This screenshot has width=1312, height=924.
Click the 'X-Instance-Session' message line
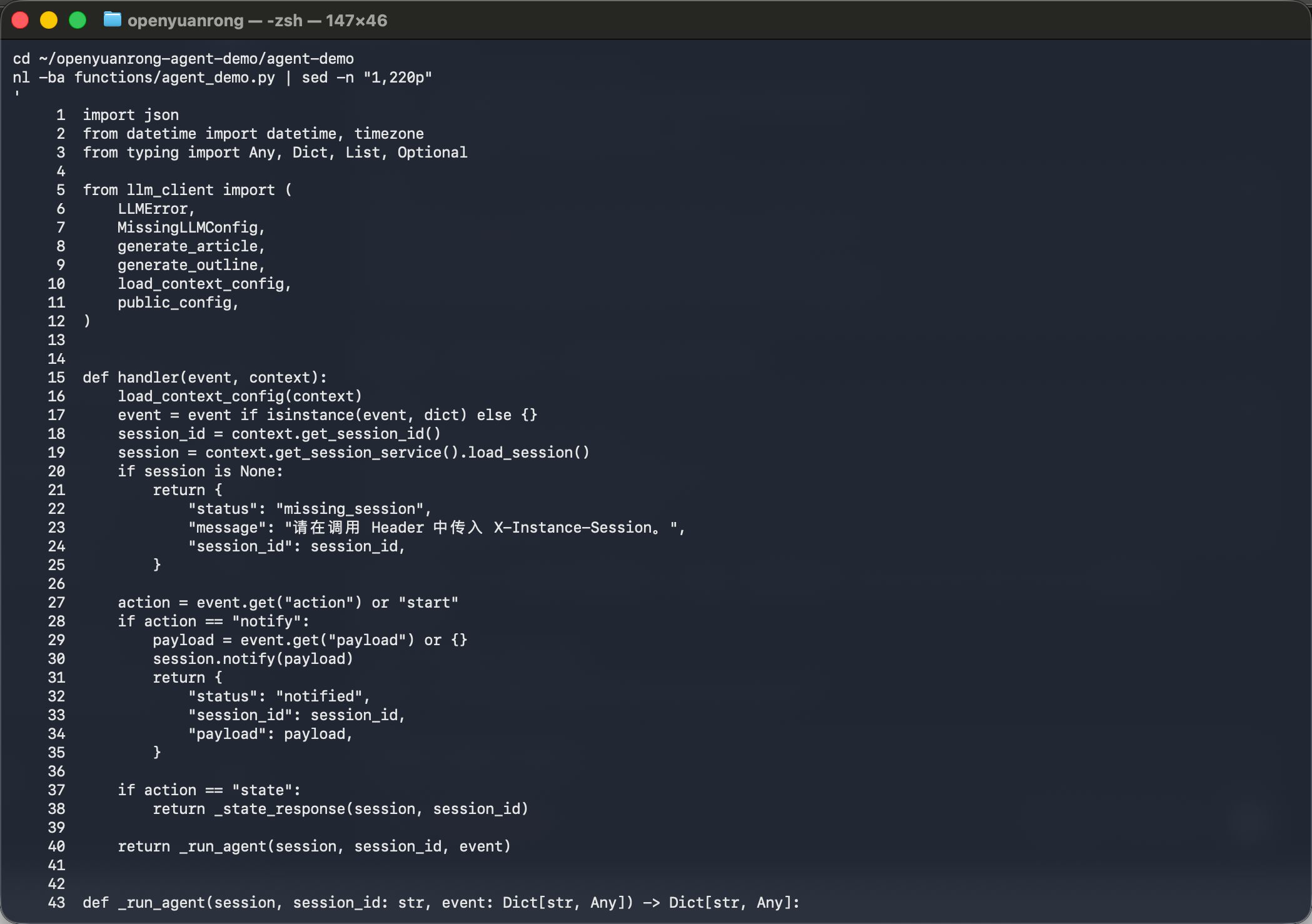tap(436, 528)
